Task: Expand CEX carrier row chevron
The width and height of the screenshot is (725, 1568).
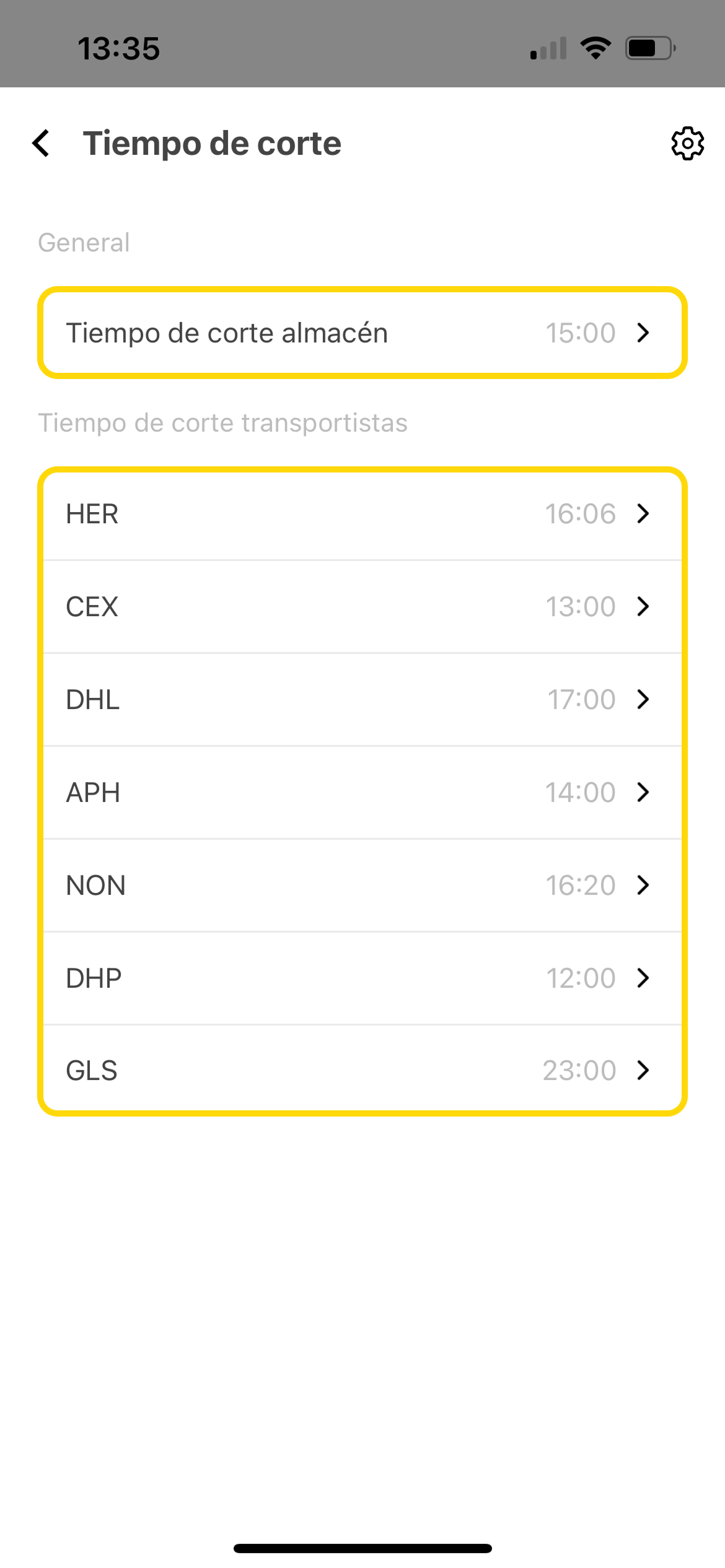Action: tap(643, 606)
